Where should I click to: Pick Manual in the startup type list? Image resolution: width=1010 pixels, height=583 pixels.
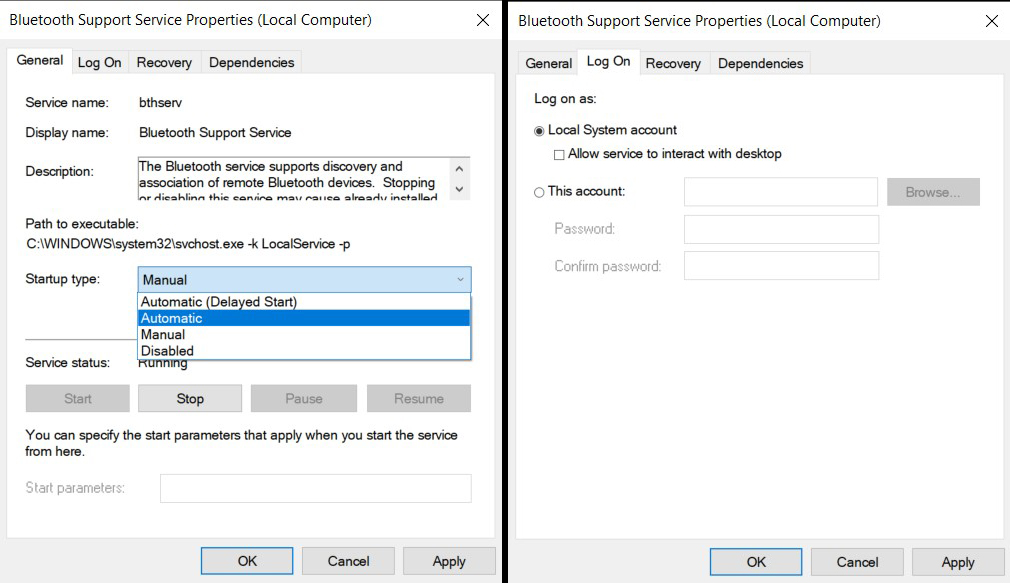coord(304,334)
